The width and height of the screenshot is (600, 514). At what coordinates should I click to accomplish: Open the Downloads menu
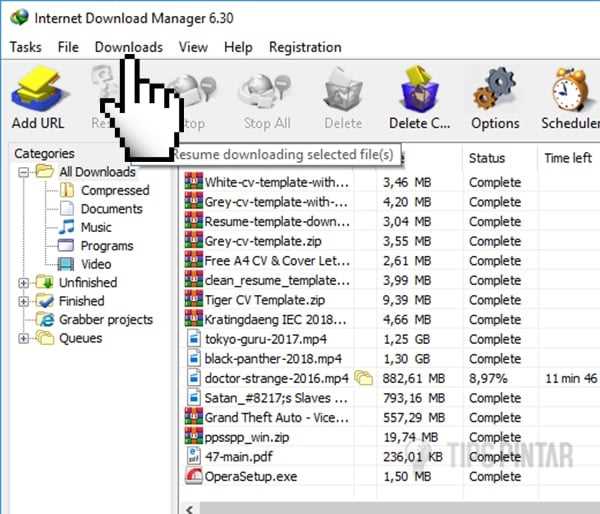pos(129,47)
